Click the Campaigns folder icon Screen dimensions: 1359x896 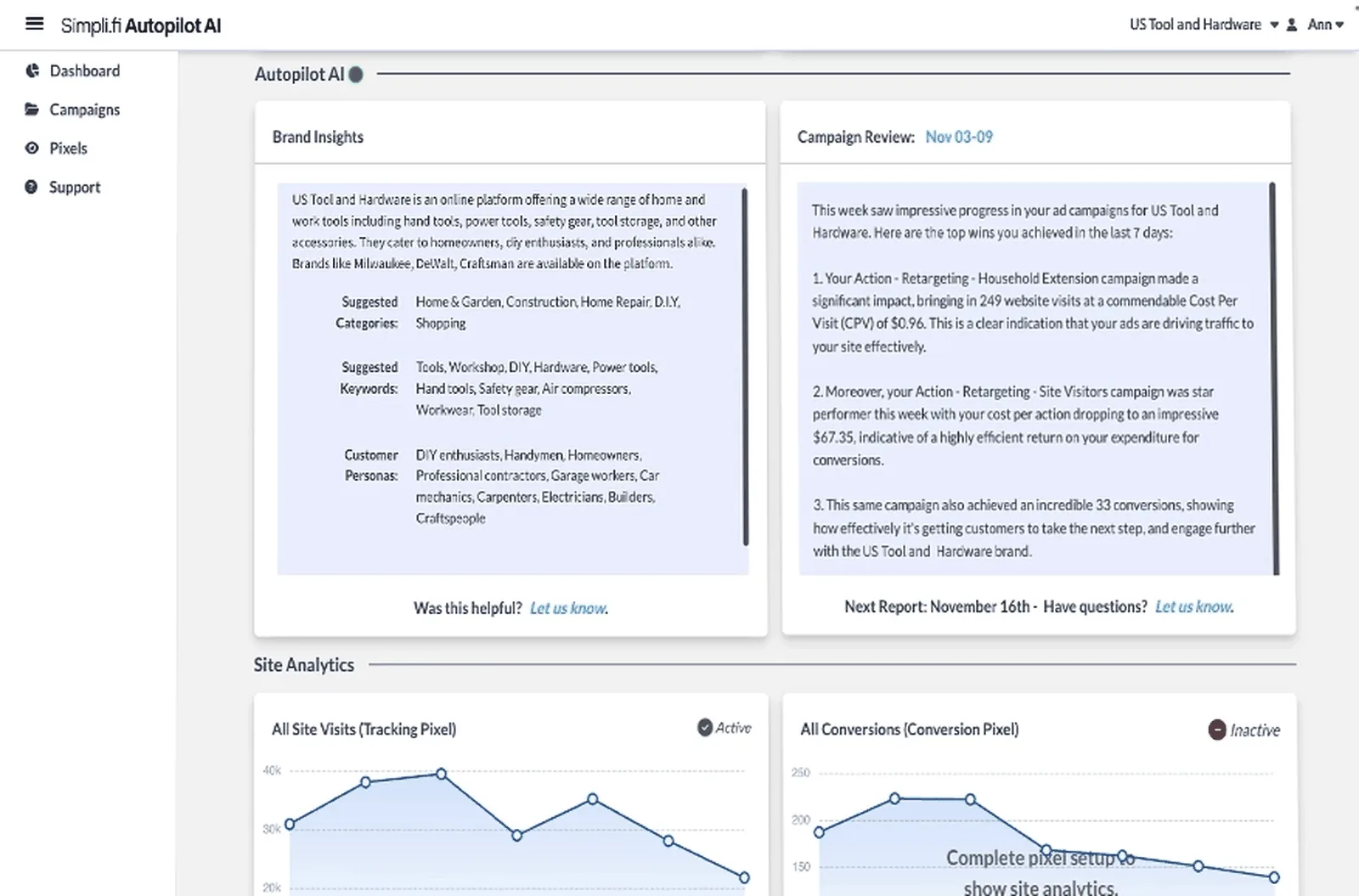click(x=32, y=109)
